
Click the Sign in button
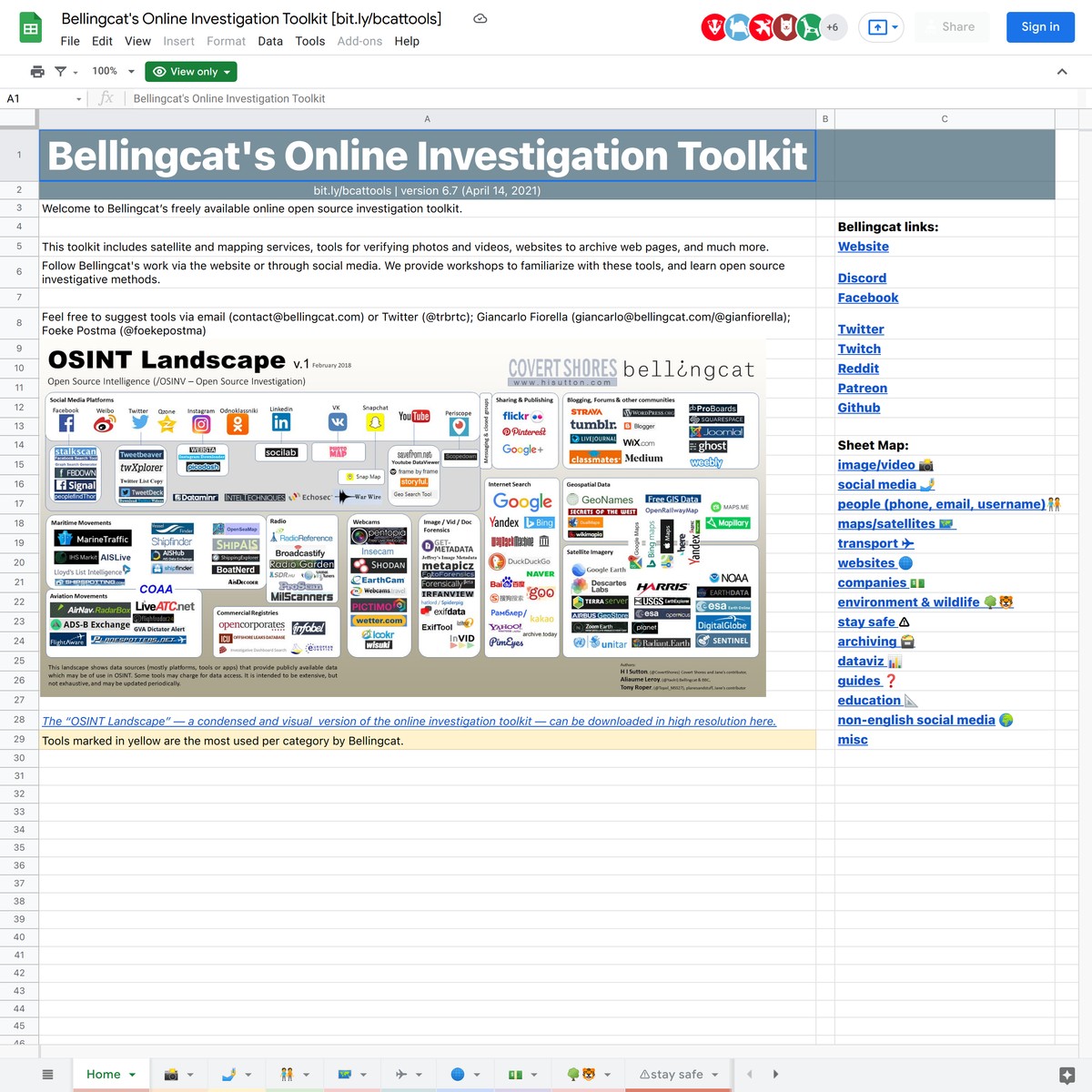(1040, 27)
